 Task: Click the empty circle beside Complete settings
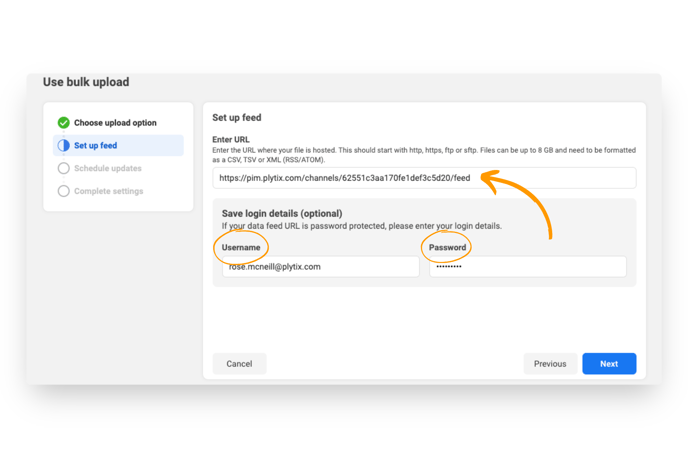click(x=64, y=191)
